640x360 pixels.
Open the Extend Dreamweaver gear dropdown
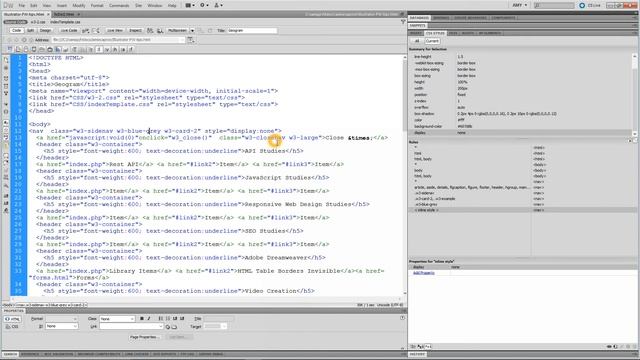[x=204, y=5]
